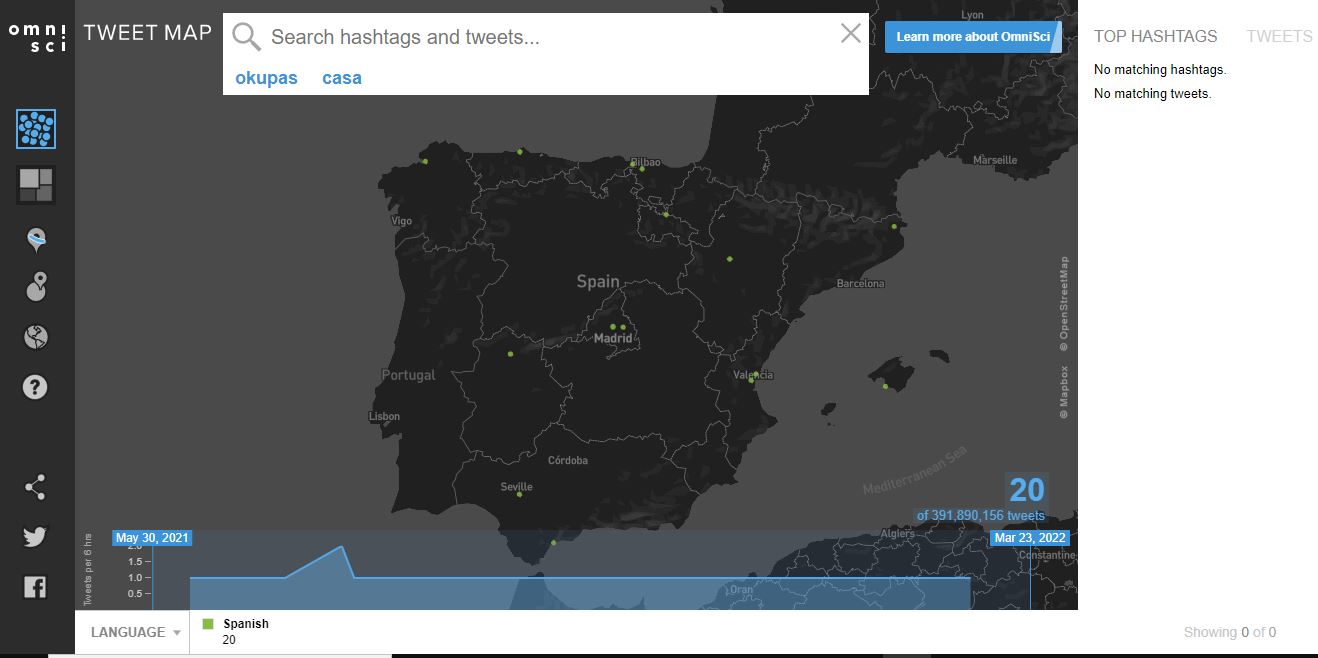Click Learn more about OmniSci button

(972, 36)
